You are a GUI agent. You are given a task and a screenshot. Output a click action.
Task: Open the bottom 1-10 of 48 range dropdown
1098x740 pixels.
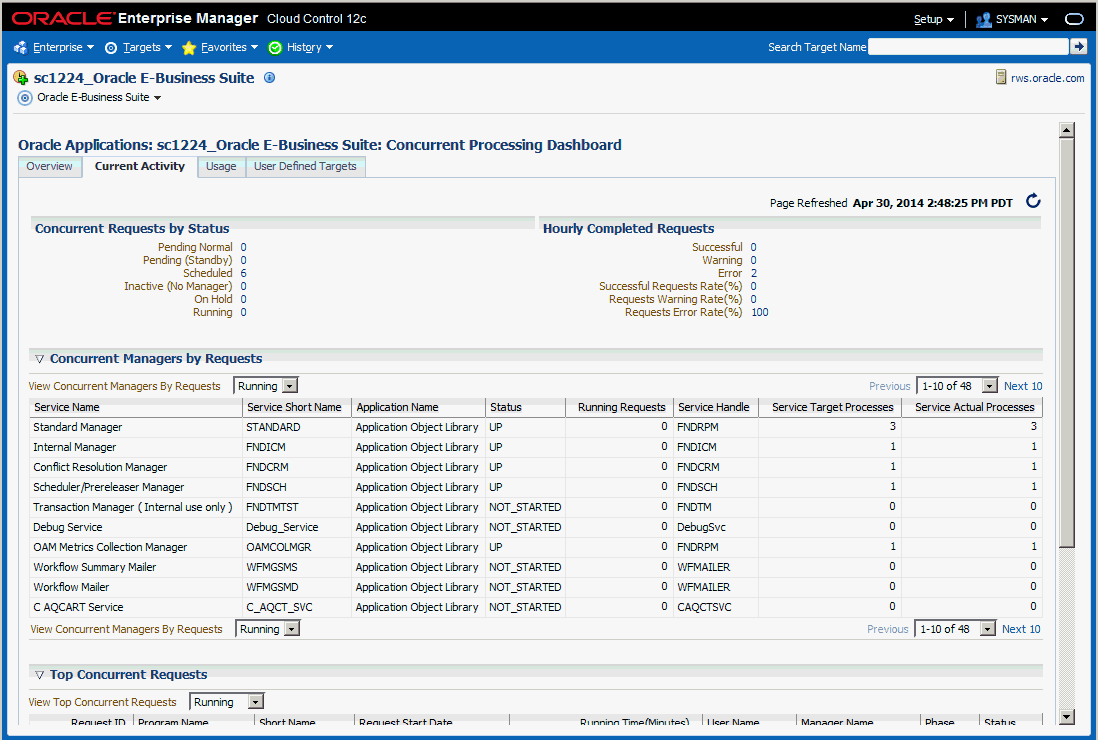click(954, 629)
